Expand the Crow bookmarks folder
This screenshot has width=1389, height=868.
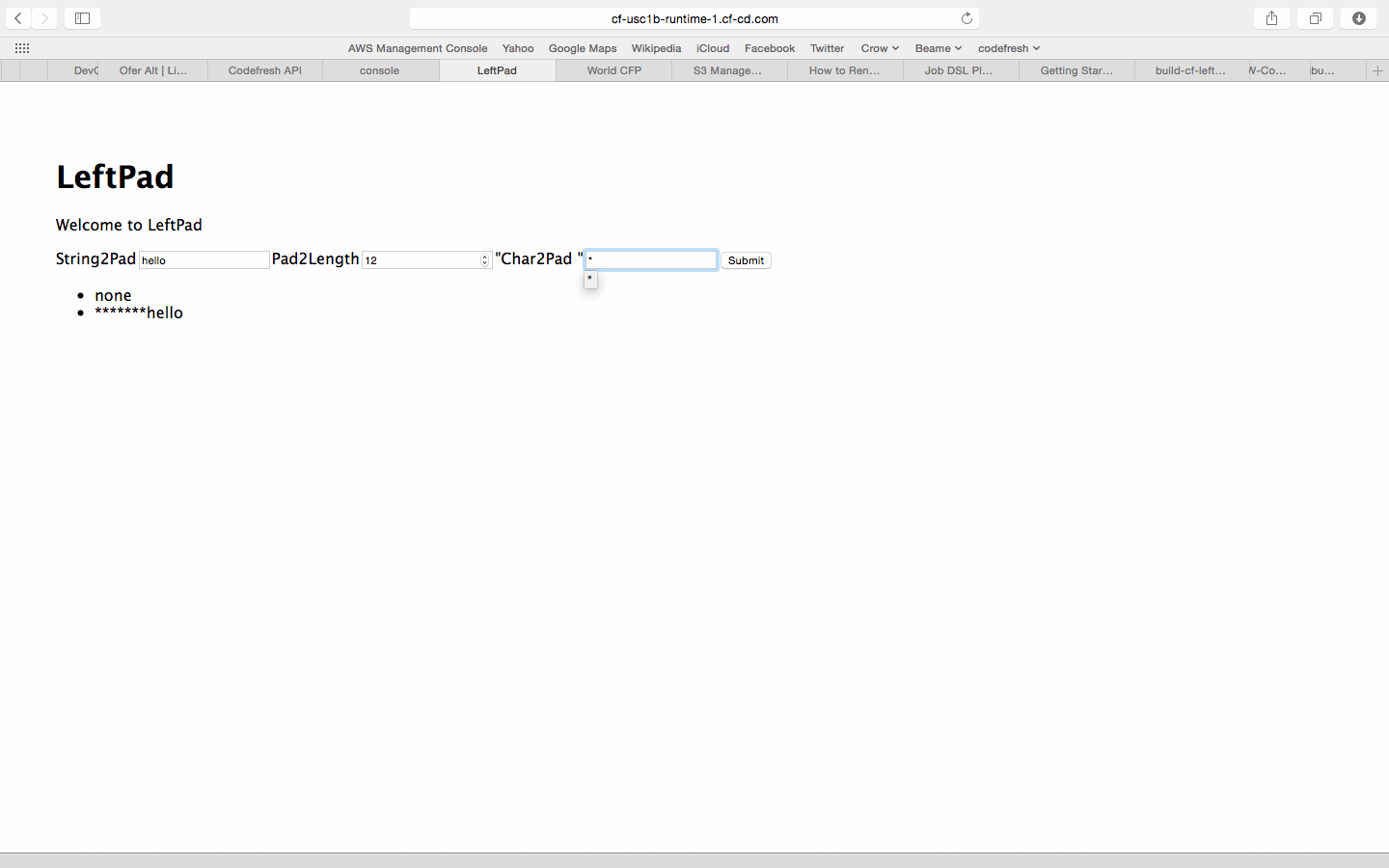[x=880, y=48]
